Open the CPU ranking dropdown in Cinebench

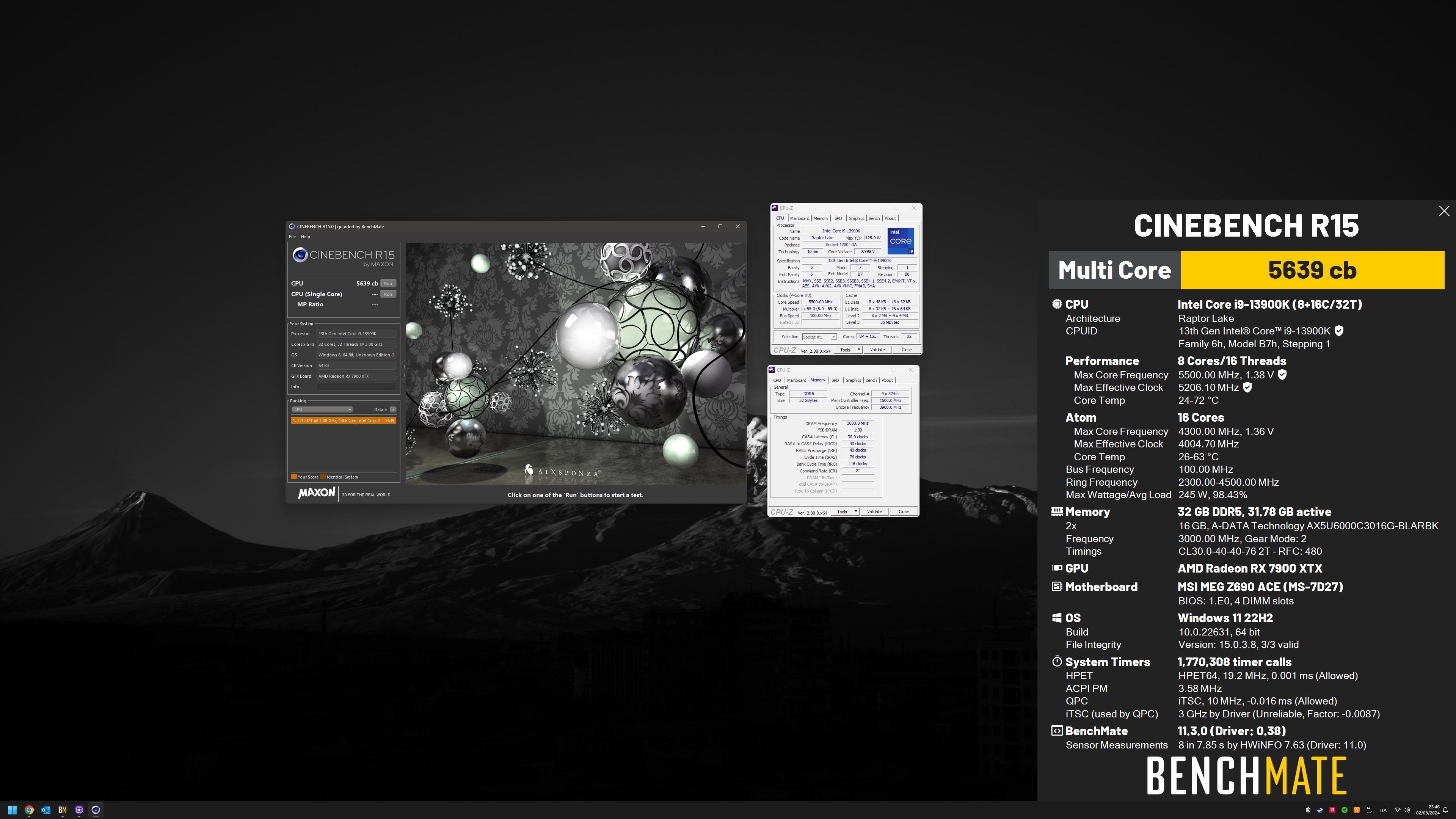point(322,409)
